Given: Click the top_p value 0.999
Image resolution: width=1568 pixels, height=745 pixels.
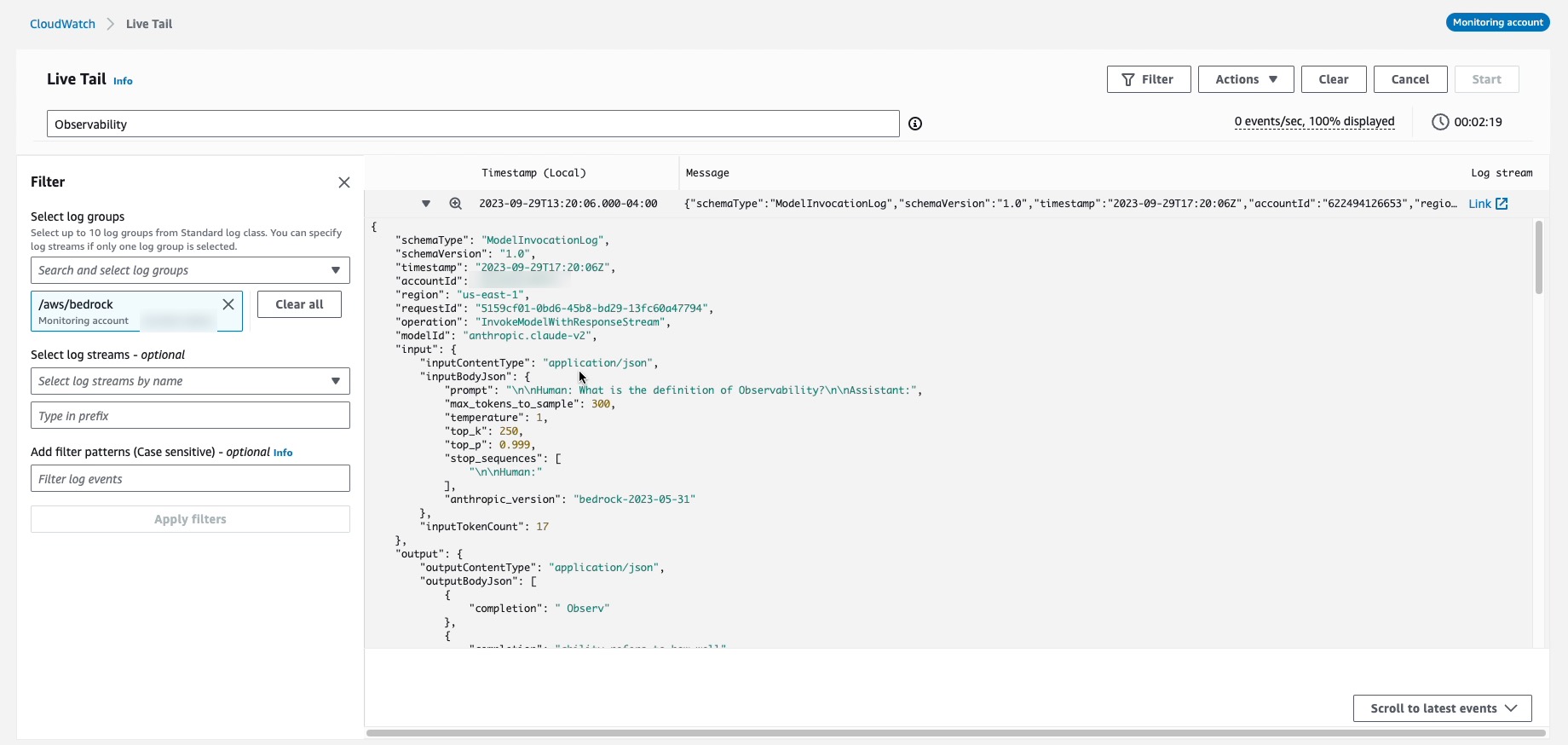Looking at the screenshot, I should (516, 445).
